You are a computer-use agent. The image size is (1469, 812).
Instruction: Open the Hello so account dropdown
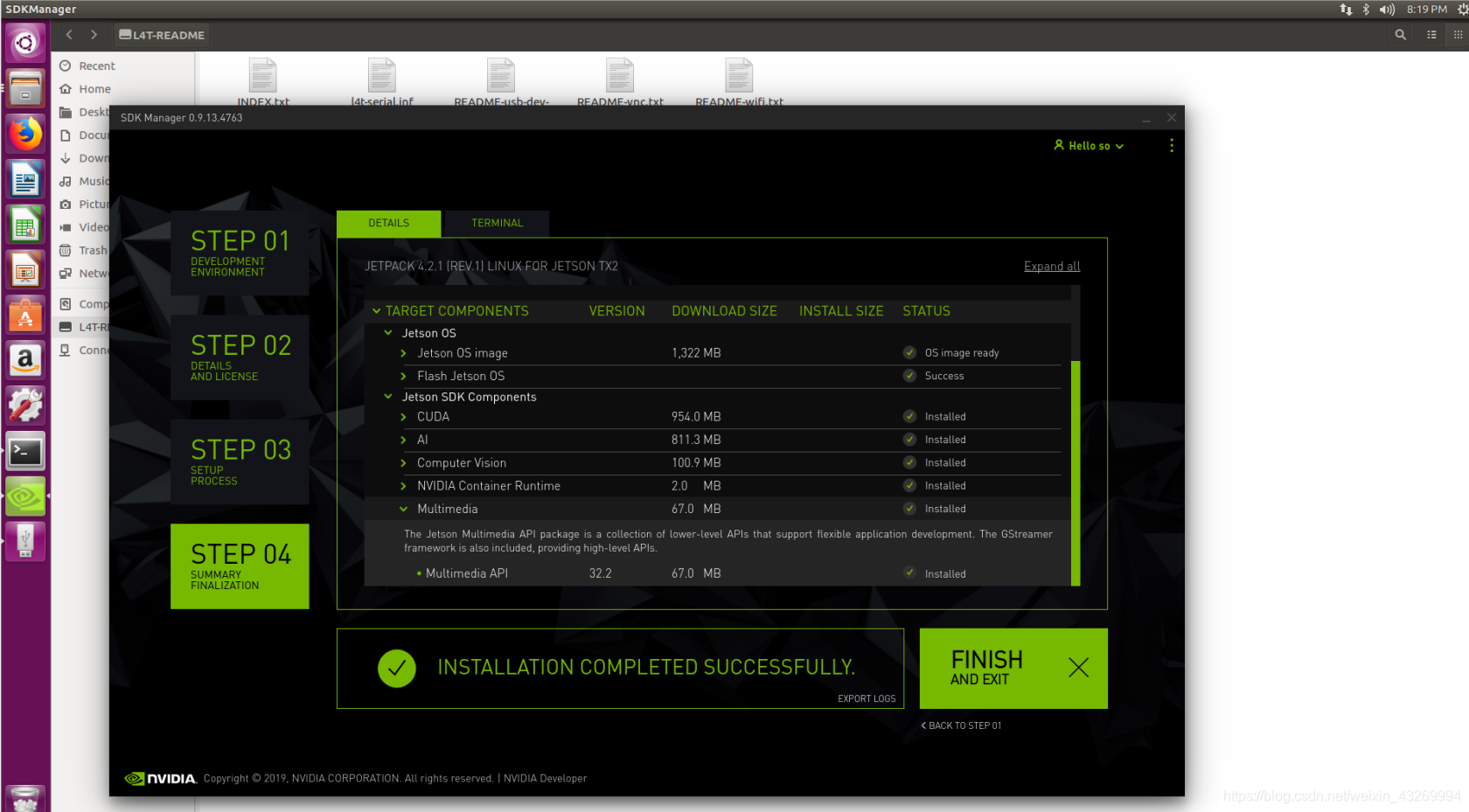click(1089, 146)
